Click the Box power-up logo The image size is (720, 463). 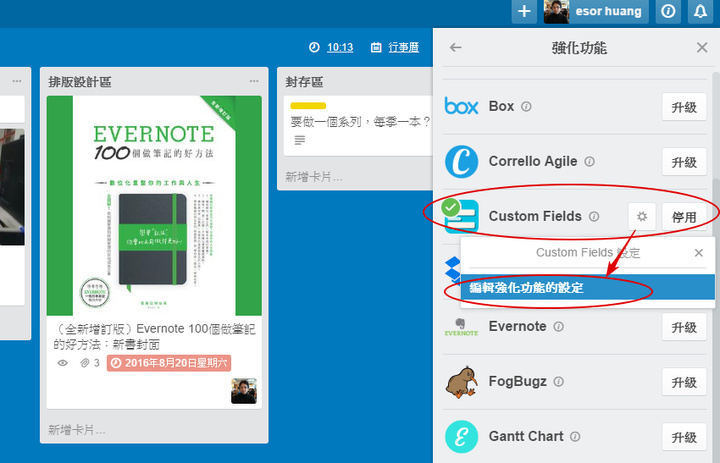(x=461, y=106)
